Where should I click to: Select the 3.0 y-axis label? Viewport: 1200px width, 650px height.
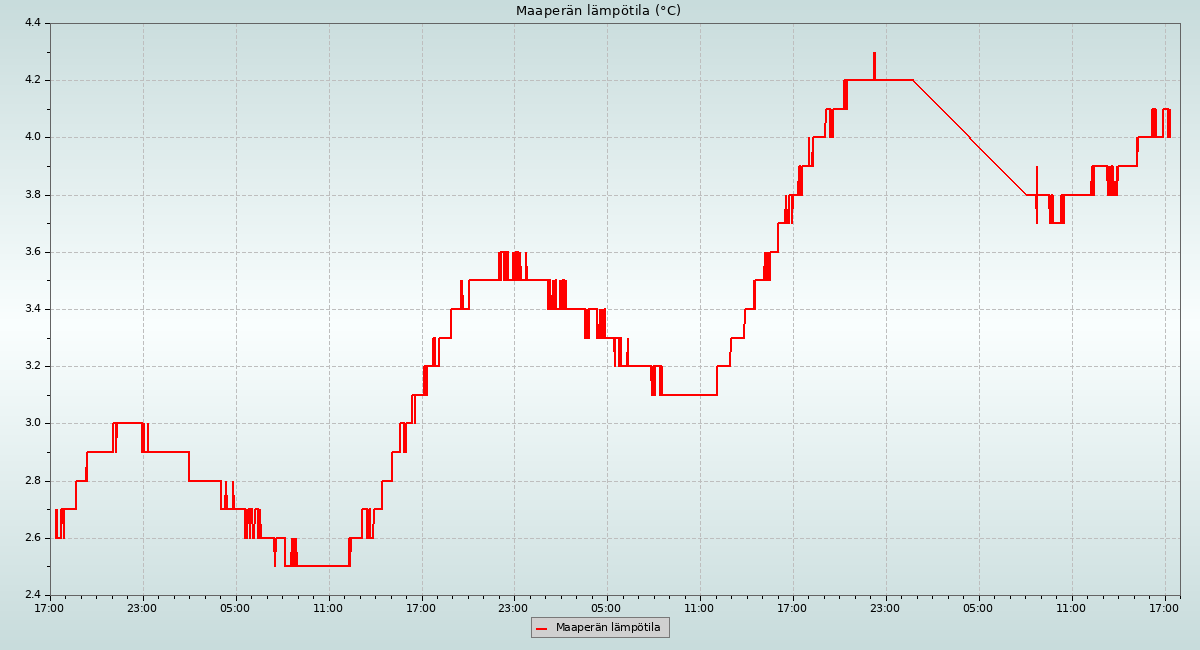point(31,423)
